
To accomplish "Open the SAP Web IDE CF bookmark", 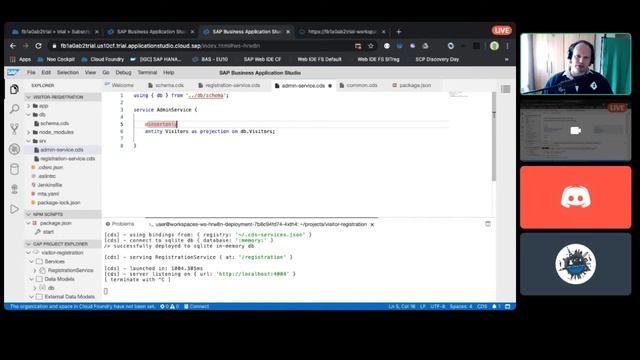I will click(262, 59).
